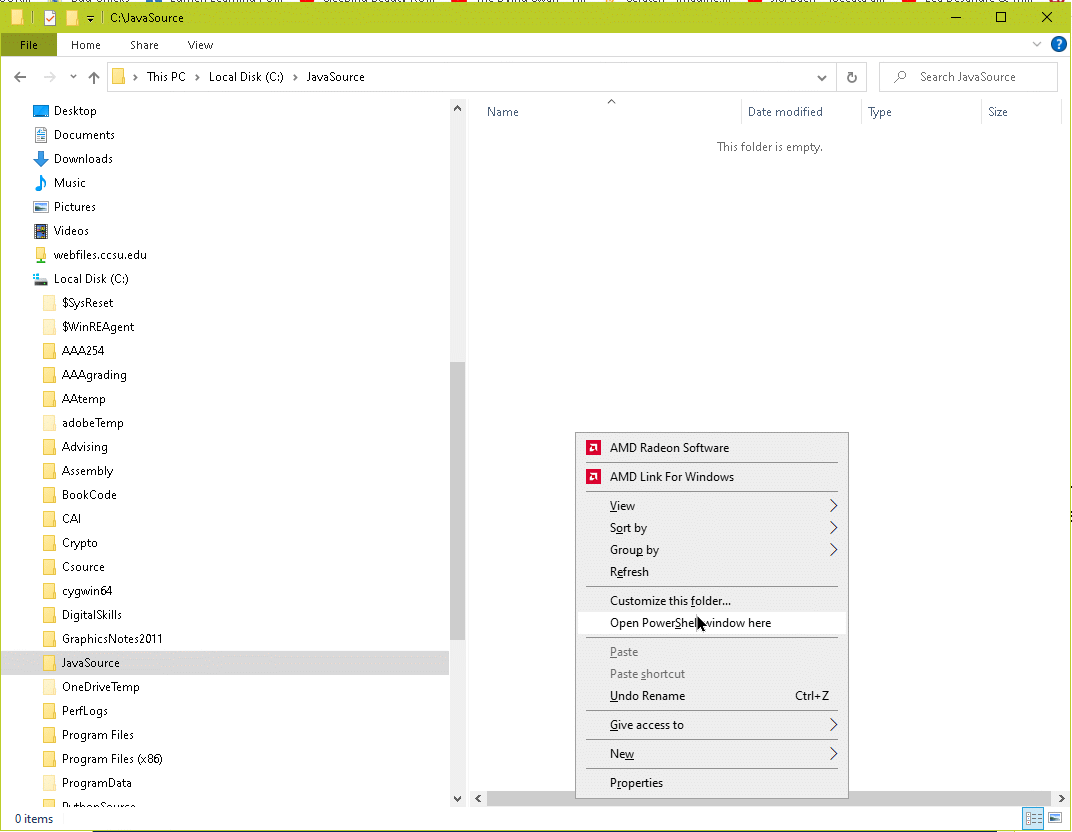Go up one folder level arrow
The width and height of the screenshot is (1072, 832).
coord(94,77)
